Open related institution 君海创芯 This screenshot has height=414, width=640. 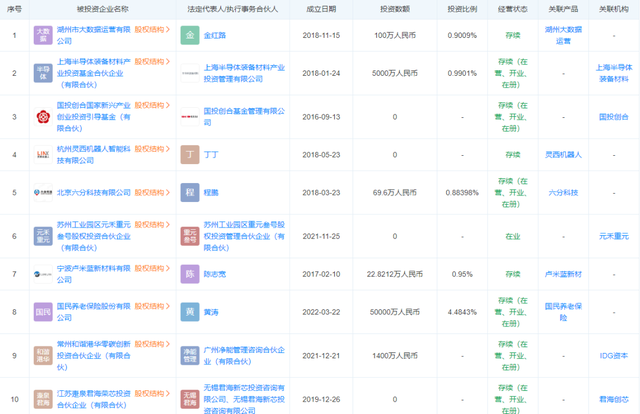(614, 399)
